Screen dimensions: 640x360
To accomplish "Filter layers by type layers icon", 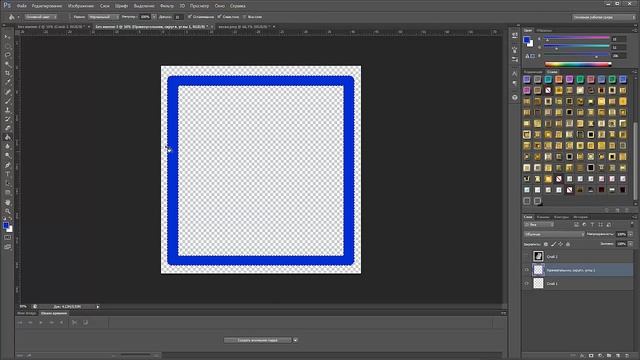I will [592, 224].
